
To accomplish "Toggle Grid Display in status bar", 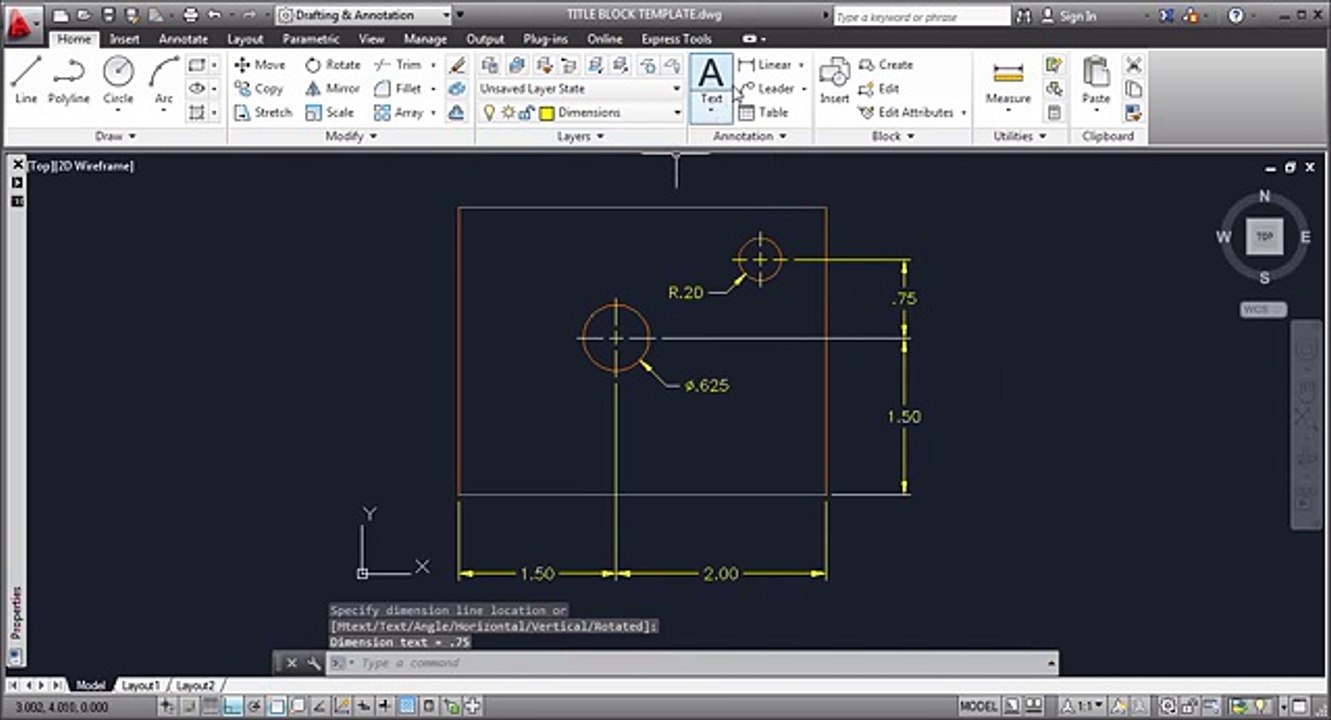I will [x=210, y=706].
